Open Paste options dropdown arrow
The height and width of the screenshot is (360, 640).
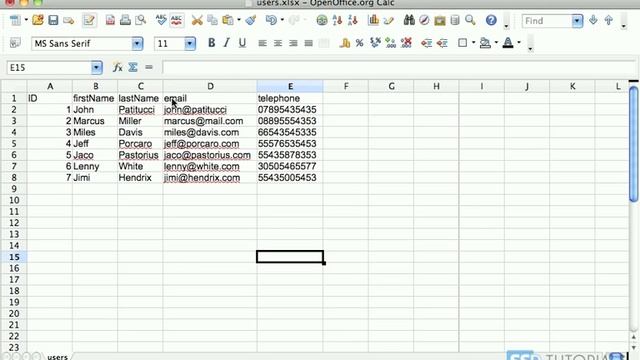coord(239,20)
